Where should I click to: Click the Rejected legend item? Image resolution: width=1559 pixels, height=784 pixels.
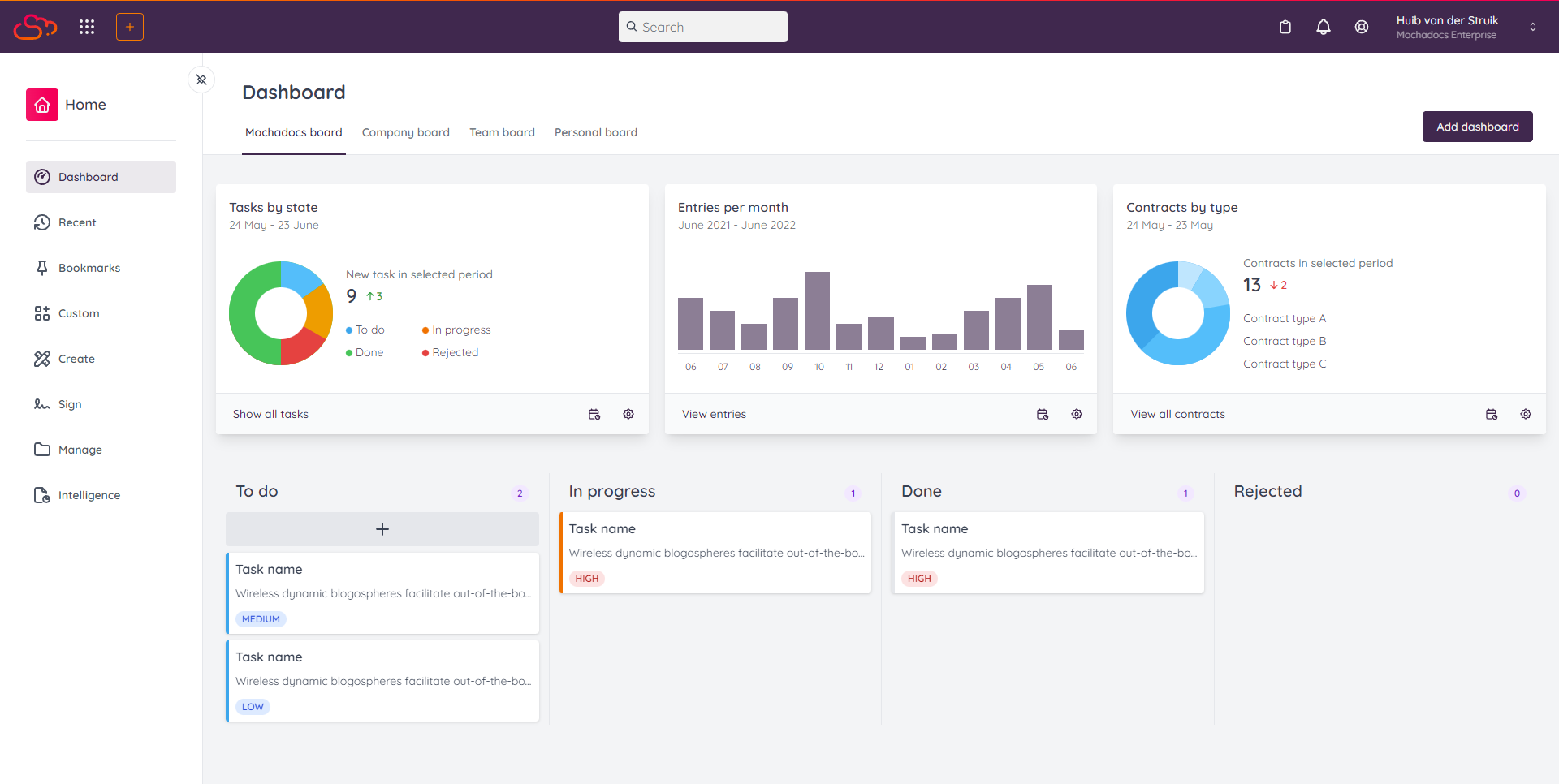(x=451, y=352)
